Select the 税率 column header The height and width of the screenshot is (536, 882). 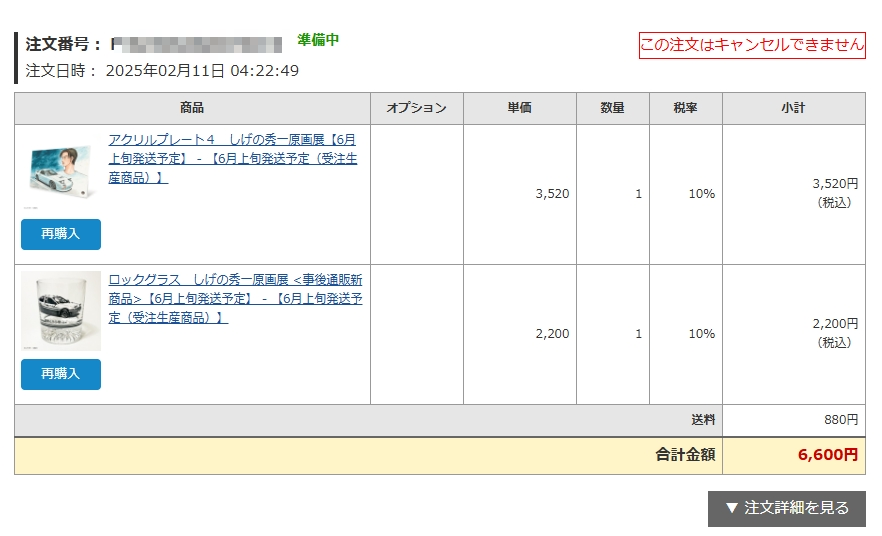(x=686, y=108)
